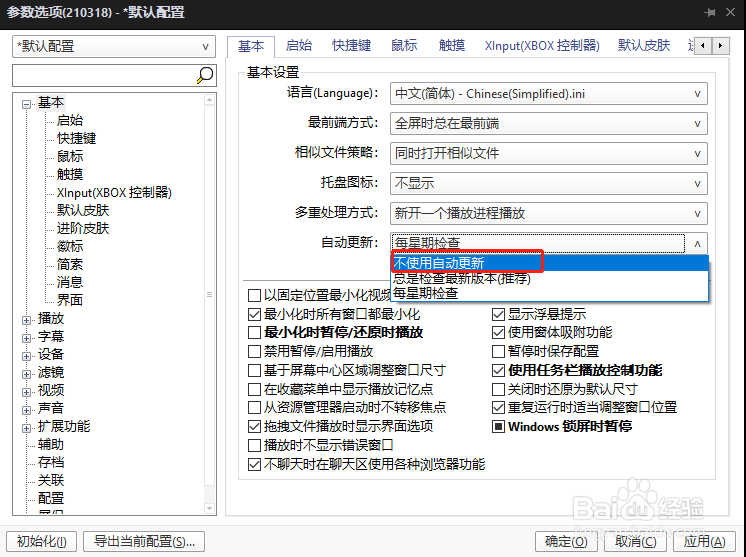This screenshot has height=557, width=746.
Task: Open the 语言(Language) dropdown
Action: 549,94
